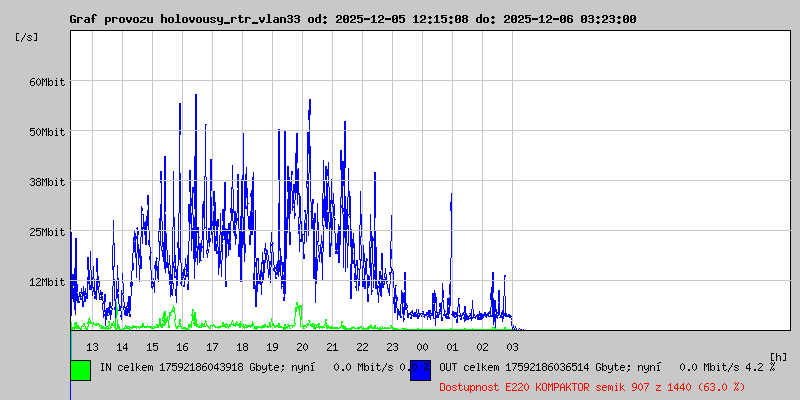Click the hour 13 x-axis label
Screen dimensions: 800x400
pyautogui.click(x=92, y=347)
